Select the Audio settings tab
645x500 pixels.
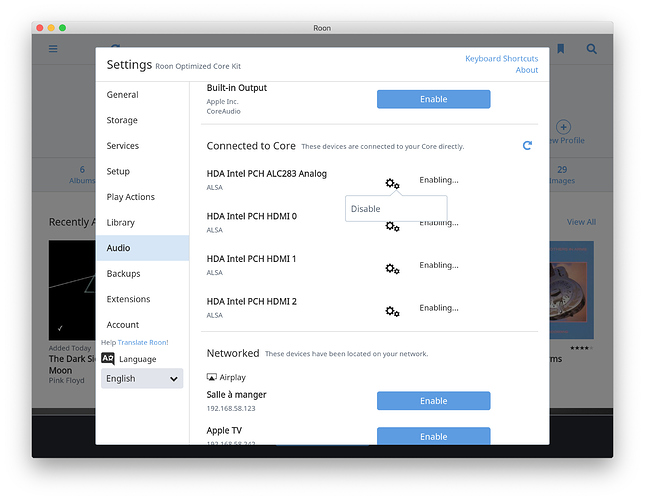click(x=142, y=248)
